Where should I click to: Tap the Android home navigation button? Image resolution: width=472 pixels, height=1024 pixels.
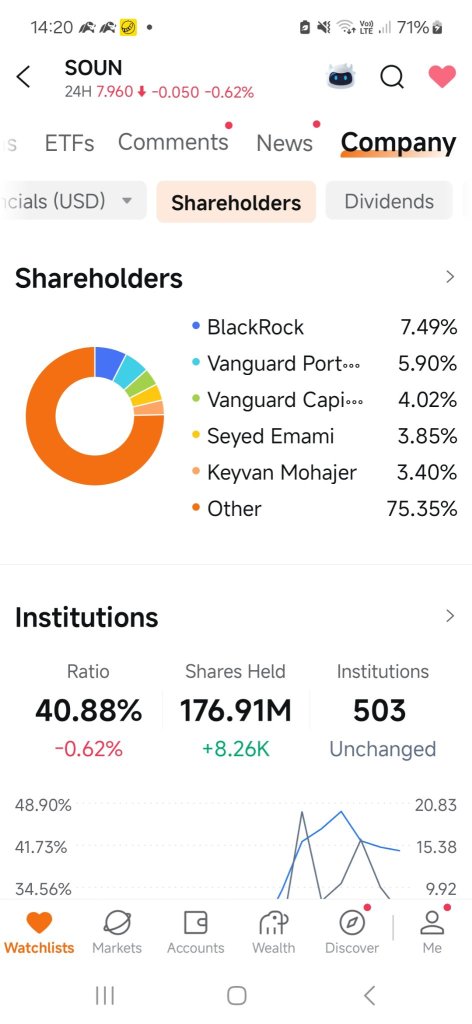point(236,995)
